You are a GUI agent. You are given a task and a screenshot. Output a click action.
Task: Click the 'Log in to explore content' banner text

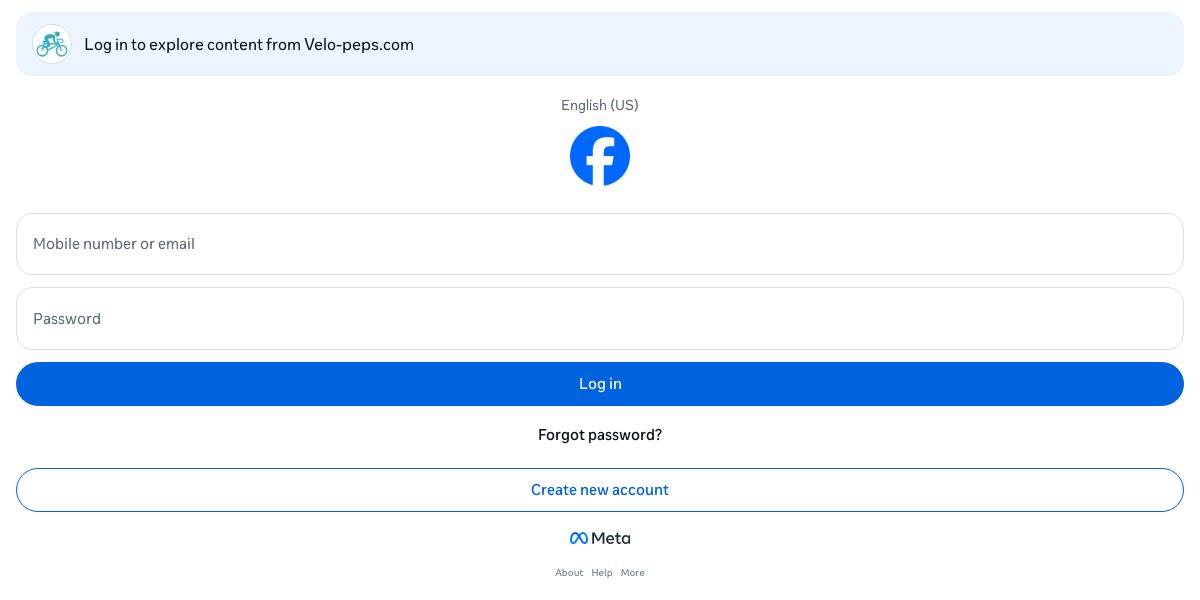pyautogui.click(x=192, y=44)
